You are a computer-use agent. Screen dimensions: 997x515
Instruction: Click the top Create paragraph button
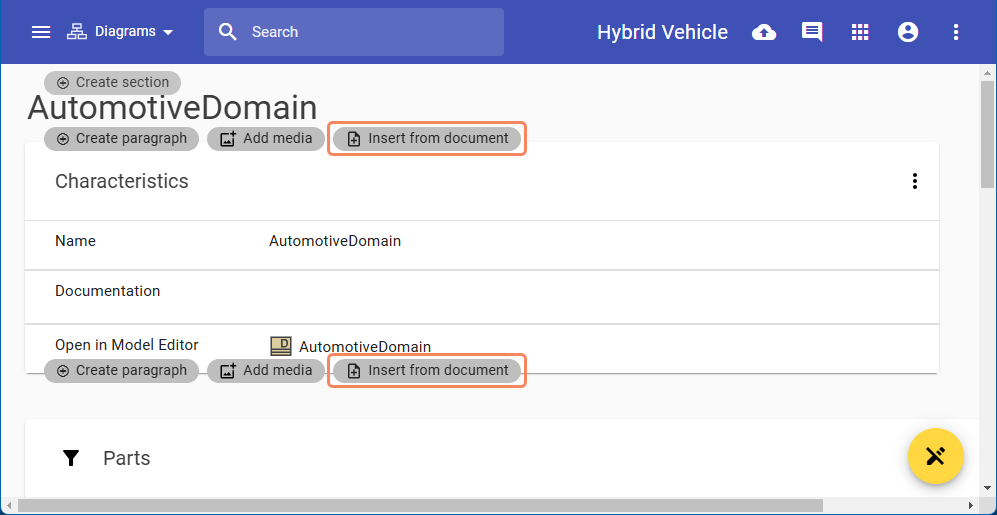tap(122, 139)
